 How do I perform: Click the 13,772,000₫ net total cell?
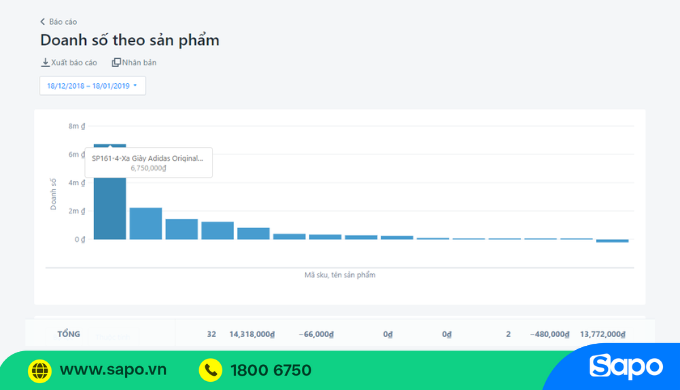coord(602,334)
